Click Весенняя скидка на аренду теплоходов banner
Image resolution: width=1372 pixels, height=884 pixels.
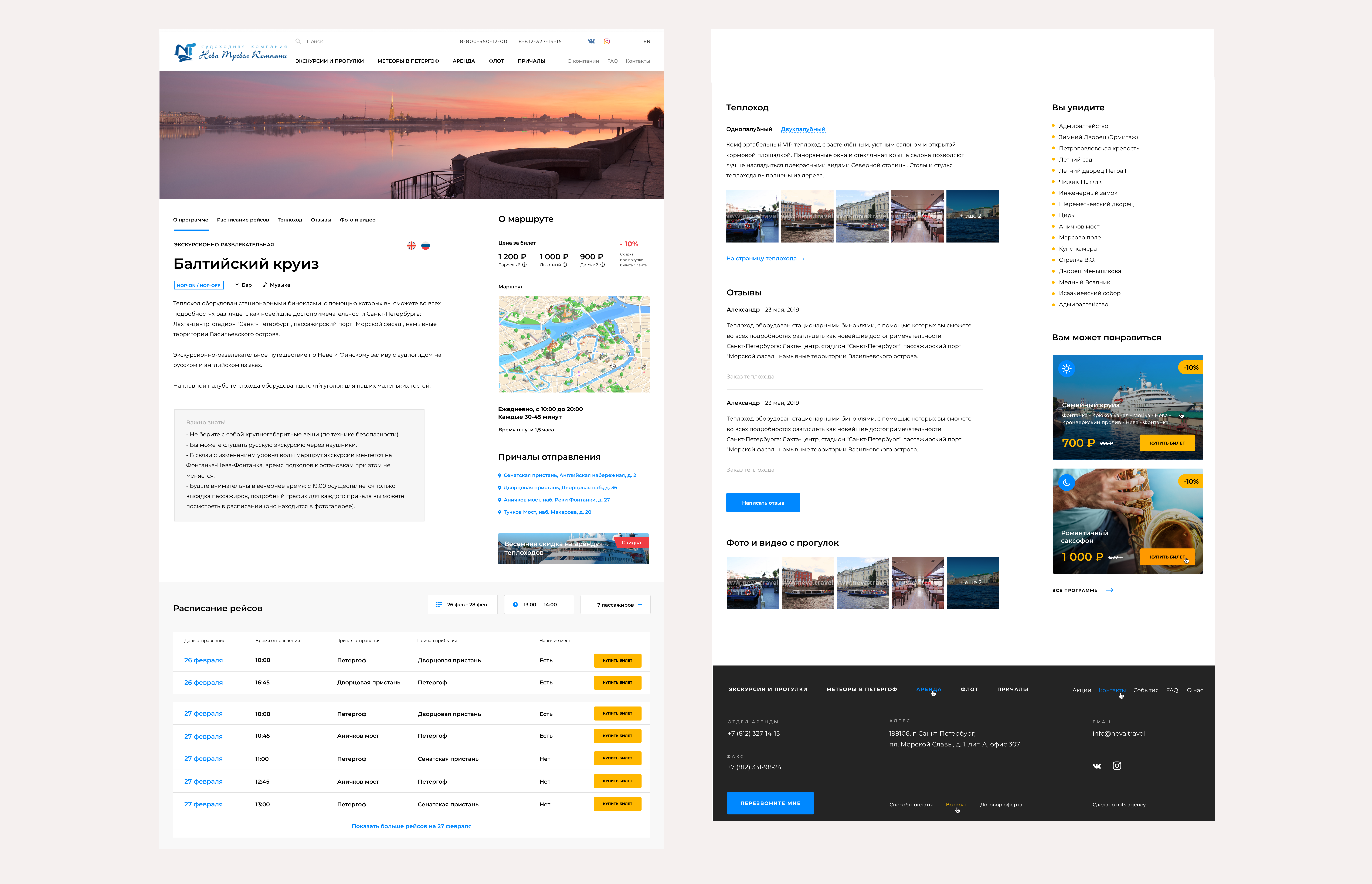(x=573, y=549)
